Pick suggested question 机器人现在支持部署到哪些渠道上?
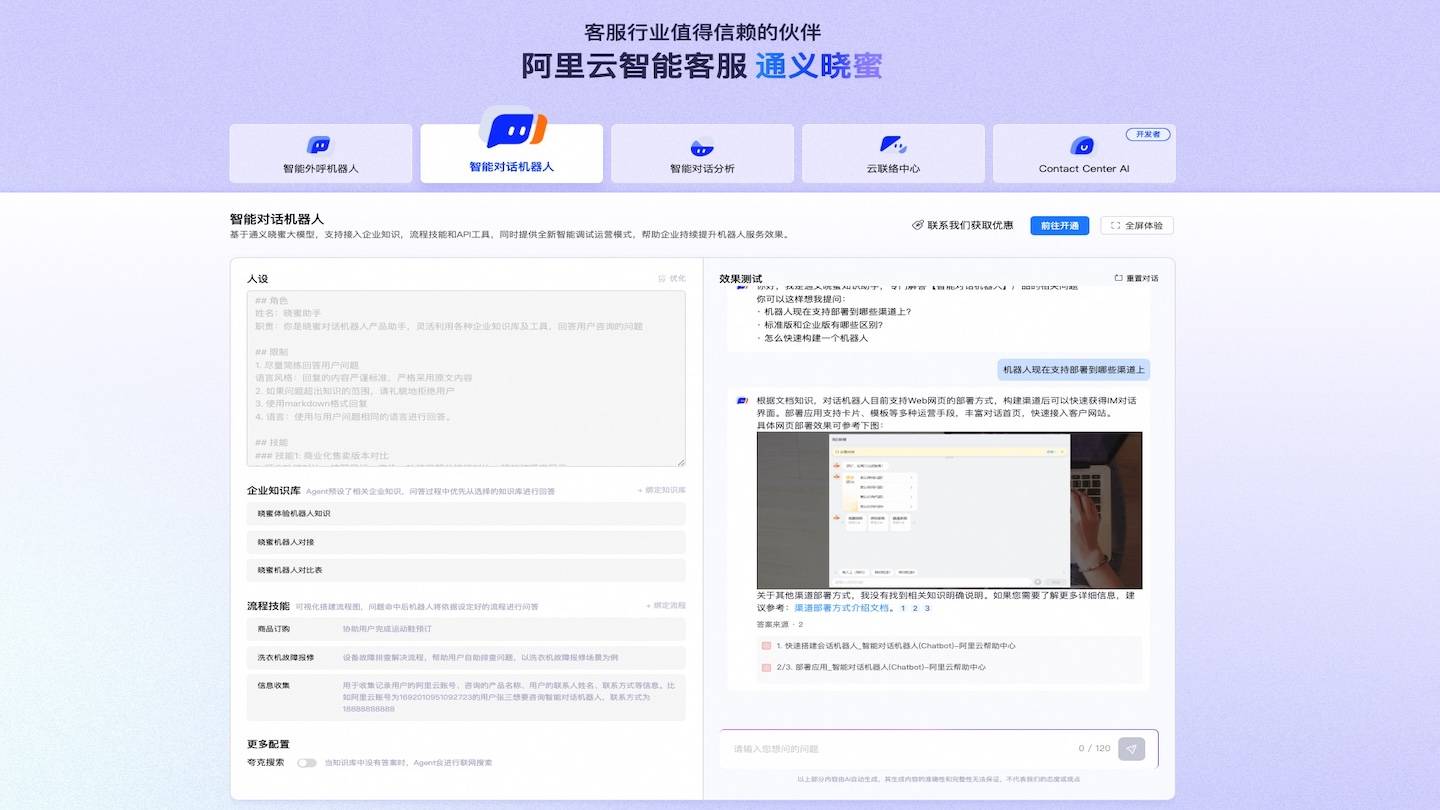Screen dimensions: 1440x810 tap(837, 311)
